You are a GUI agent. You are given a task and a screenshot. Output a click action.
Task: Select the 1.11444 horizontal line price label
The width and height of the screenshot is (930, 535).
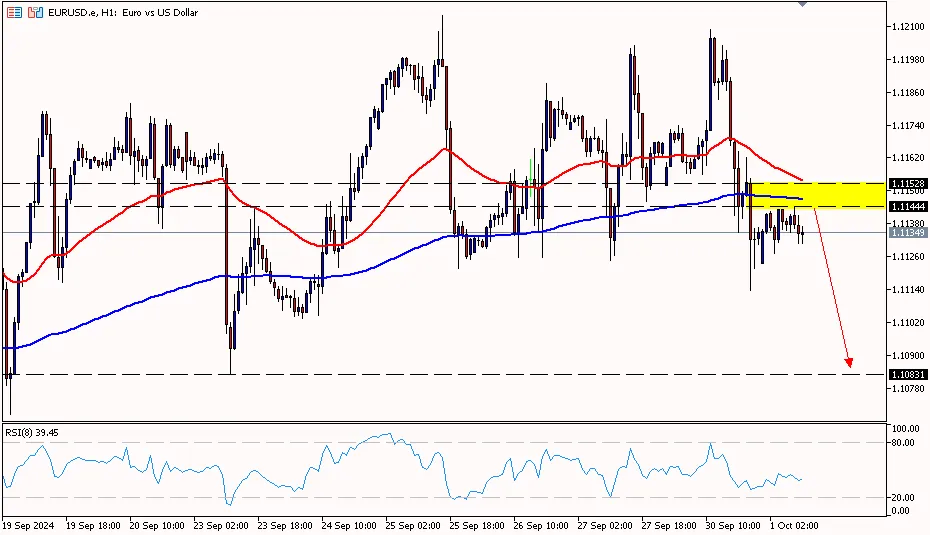pyautogui.click(x=908, y=206)
